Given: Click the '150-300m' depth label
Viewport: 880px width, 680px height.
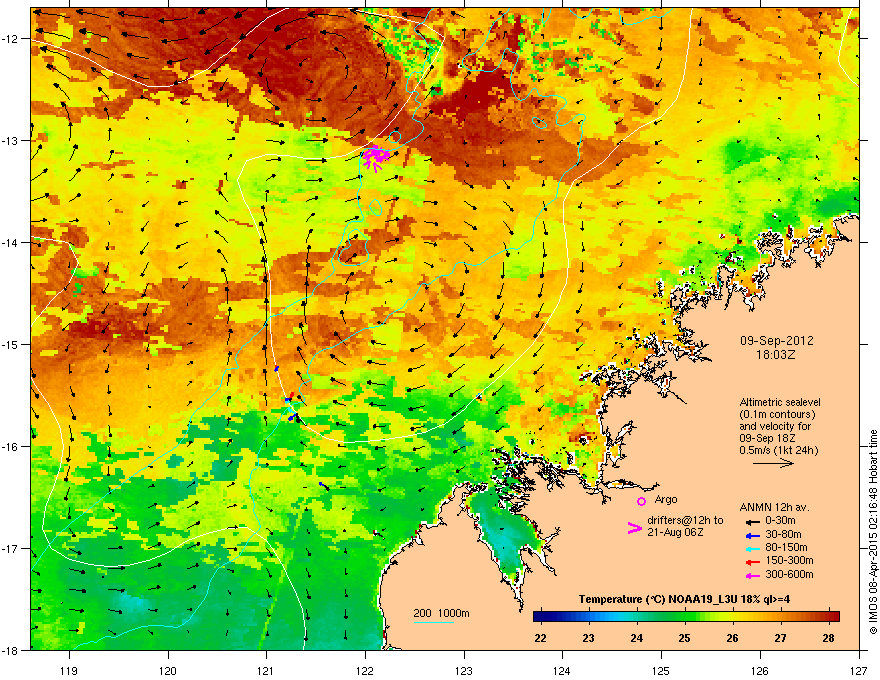Looking at the screenshot, I should pyautogui.click(x=789, y=560).
